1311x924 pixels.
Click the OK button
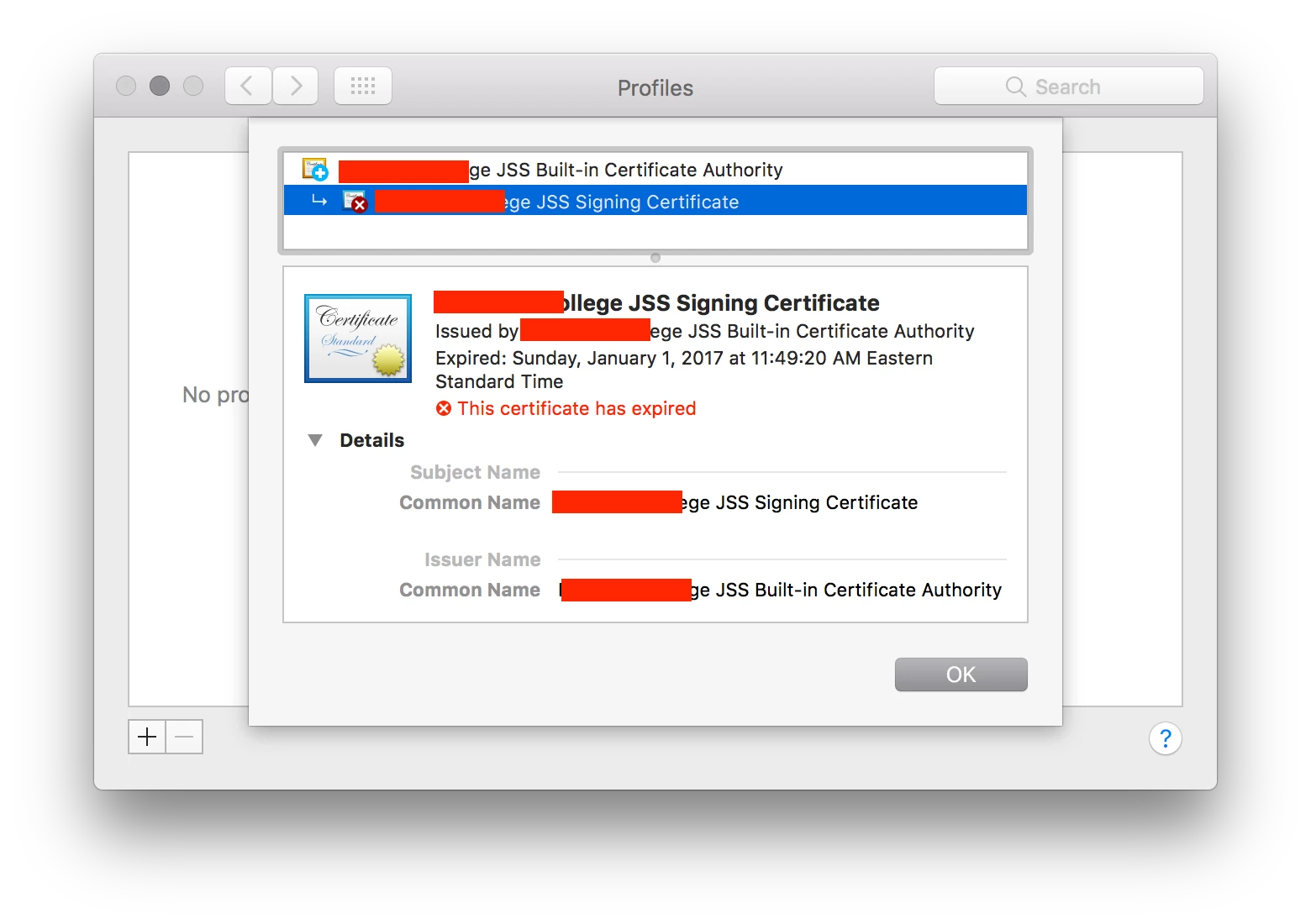pyautogui.click(x=961, y=675)
